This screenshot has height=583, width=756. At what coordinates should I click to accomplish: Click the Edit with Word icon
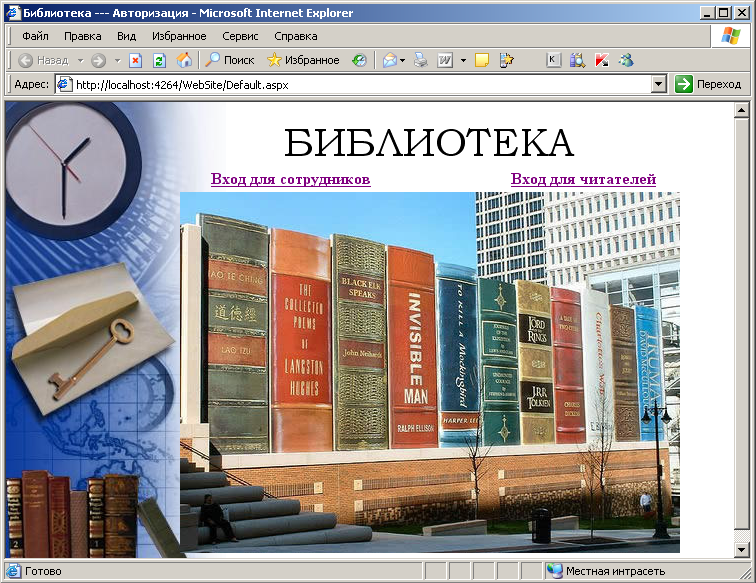coord(445,60)
